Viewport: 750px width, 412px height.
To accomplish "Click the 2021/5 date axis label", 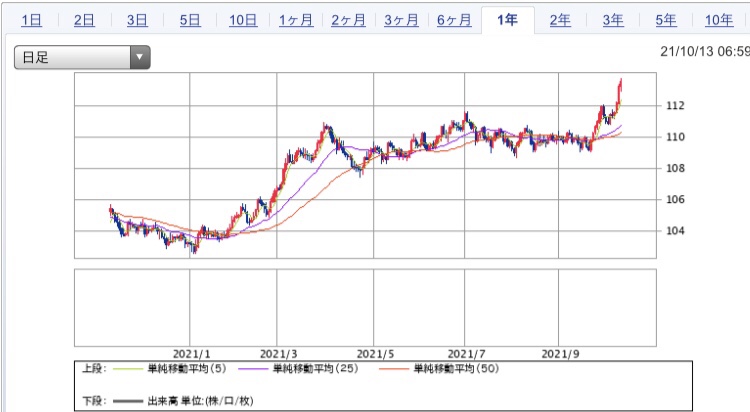I will pos(375,354).
